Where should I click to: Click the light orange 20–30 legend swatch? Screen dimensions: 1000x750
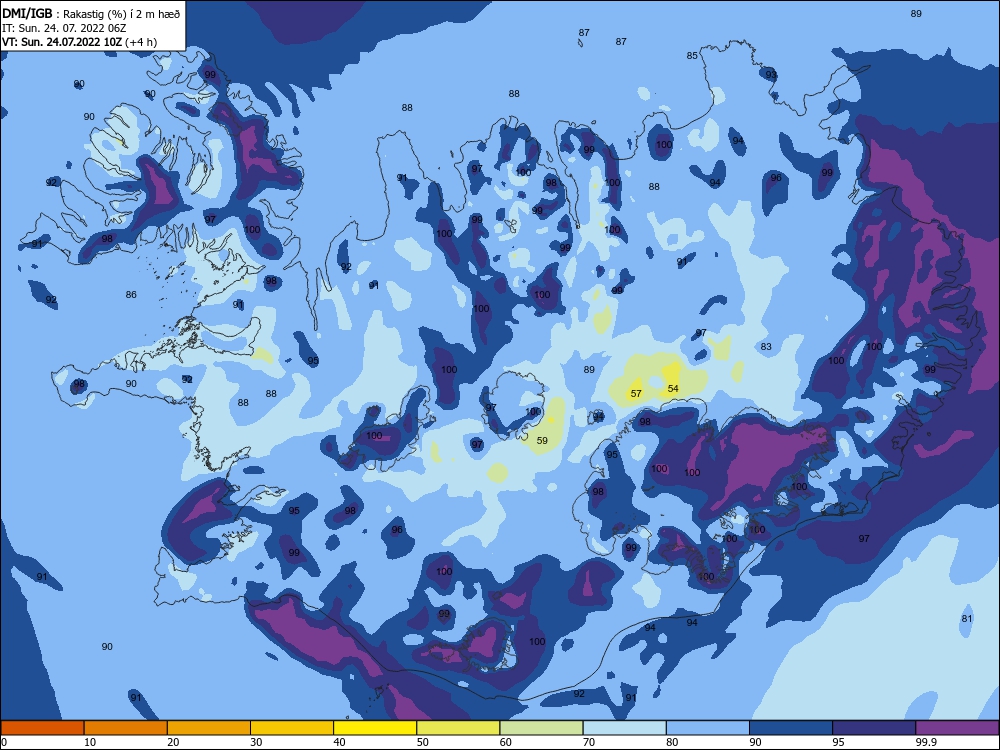(209, 728)
